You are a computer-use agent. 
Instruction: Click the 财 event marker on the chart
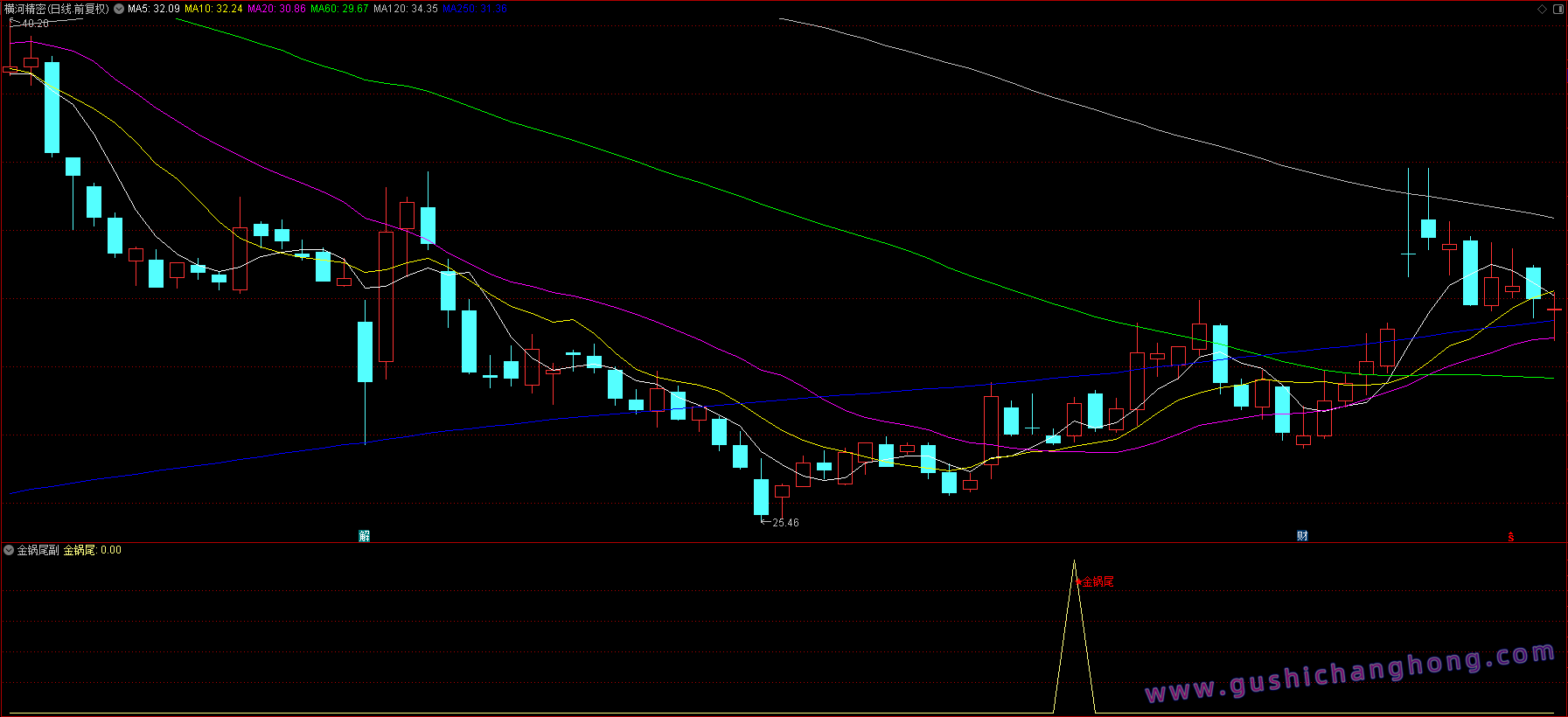[x=1302, y=536]
